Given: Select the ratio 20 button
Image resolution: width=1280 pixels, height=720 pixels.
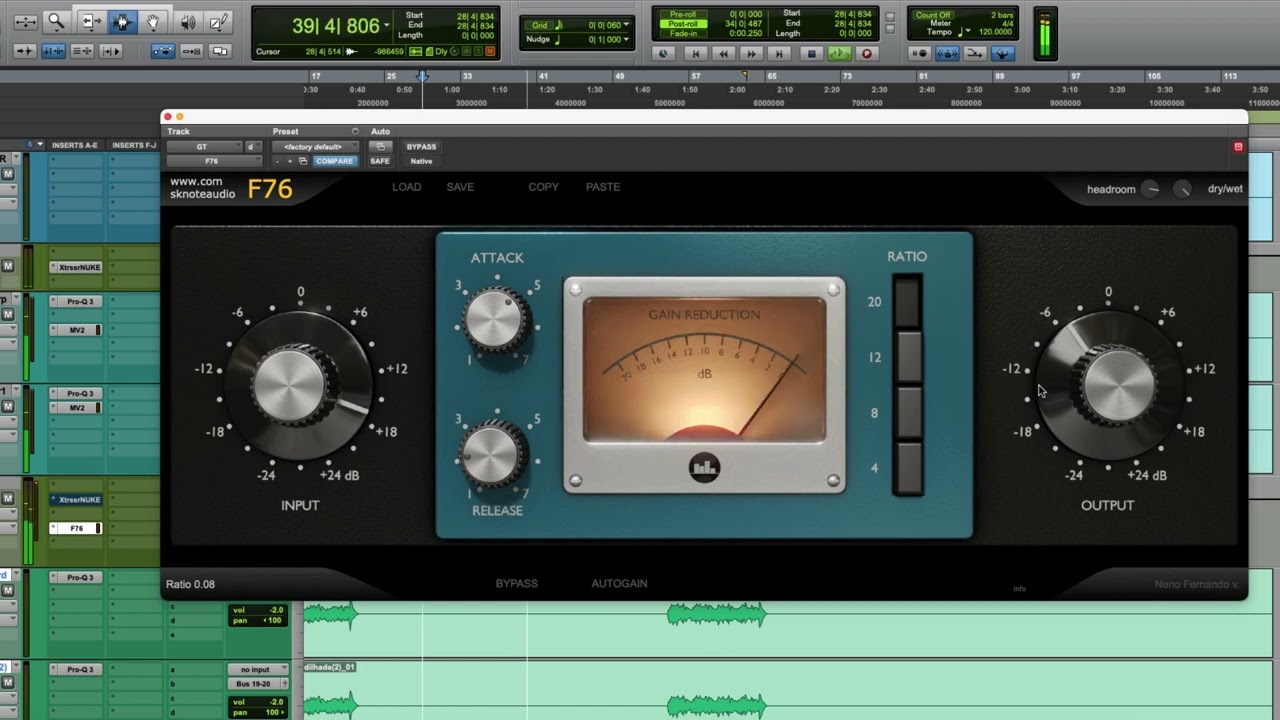Looking at the screenshot, I should (908, 302).
